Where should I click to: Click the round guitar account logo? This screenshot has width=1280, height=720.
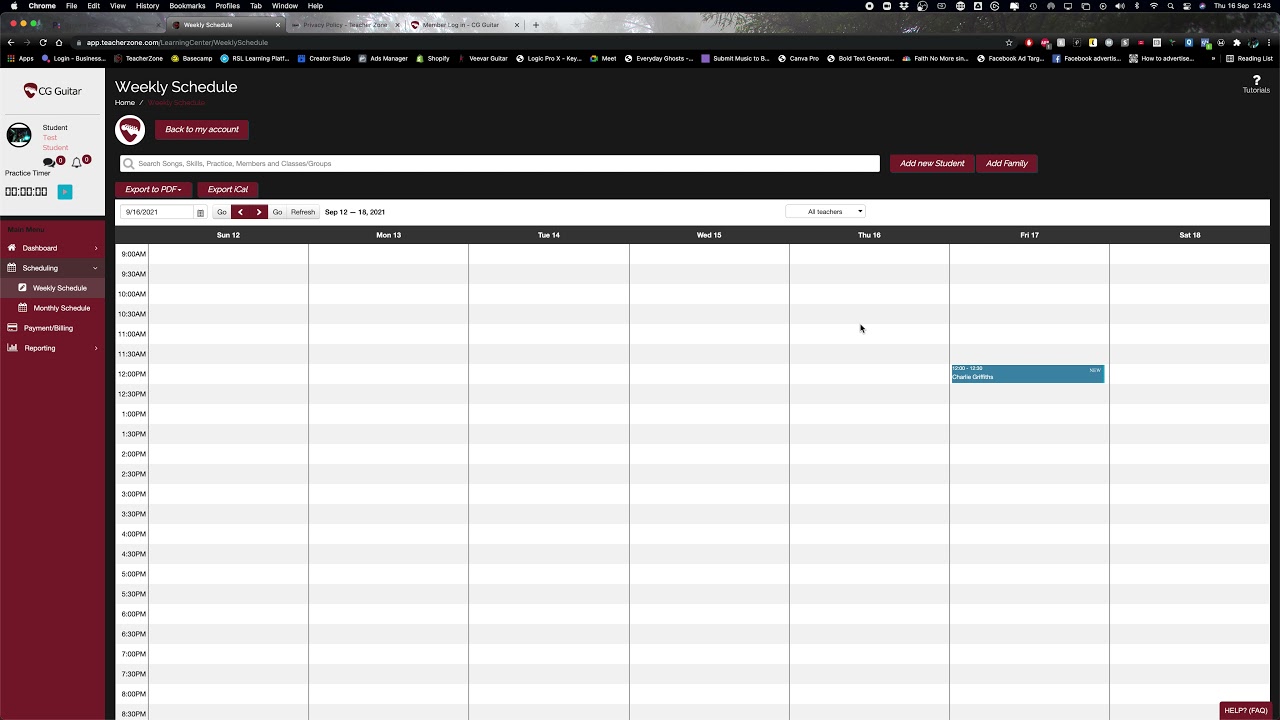130,130
